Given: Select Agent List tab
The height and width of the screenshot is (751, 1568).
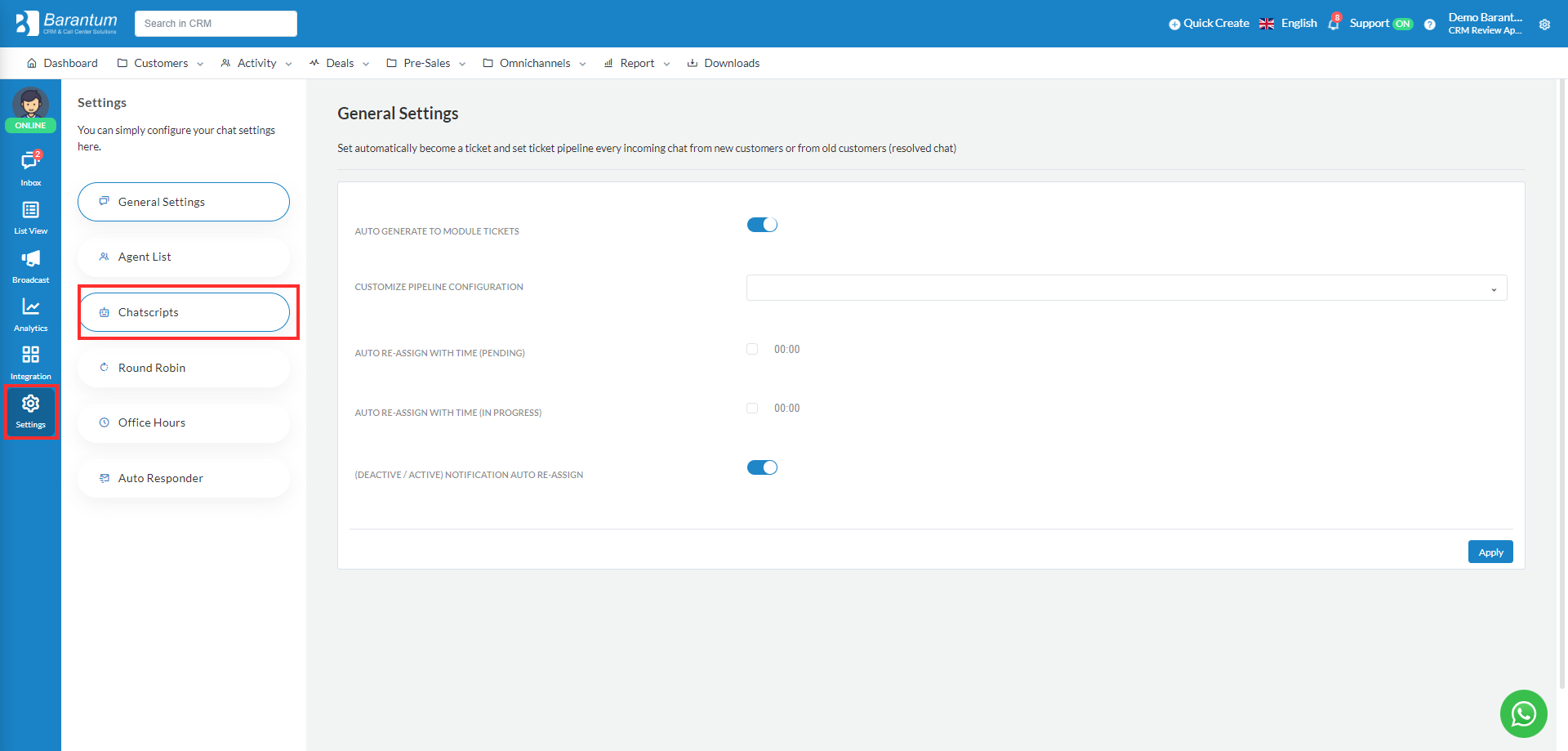Looking at the screenshot, I should [184, 257].
